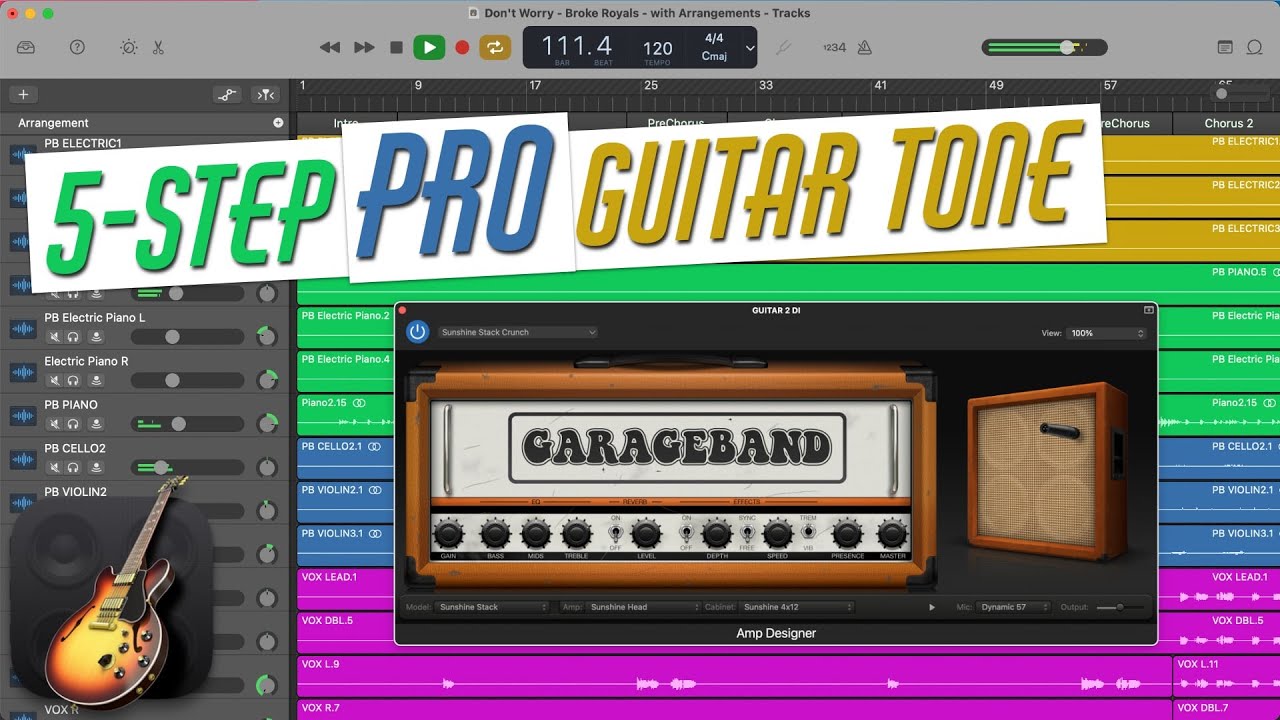Select the PB CELLO2 track icon

pos(23,460)
